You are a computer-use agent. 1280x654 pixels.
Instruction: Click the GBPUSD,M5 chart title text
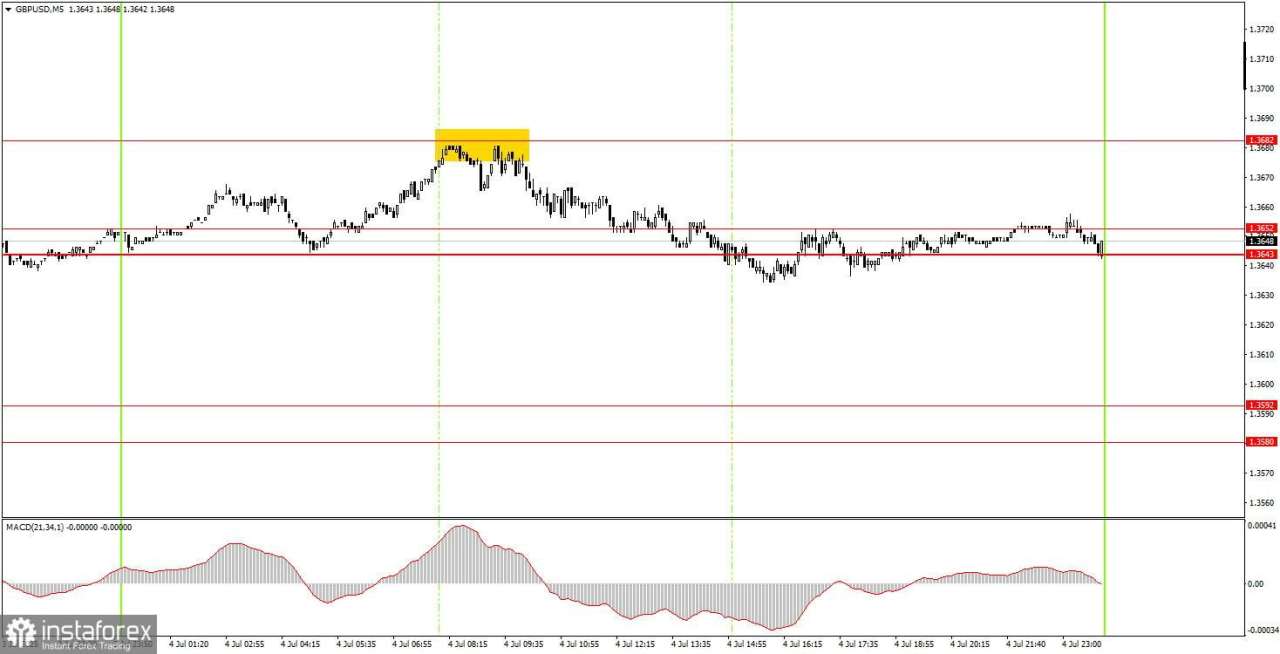coord(39,9)
